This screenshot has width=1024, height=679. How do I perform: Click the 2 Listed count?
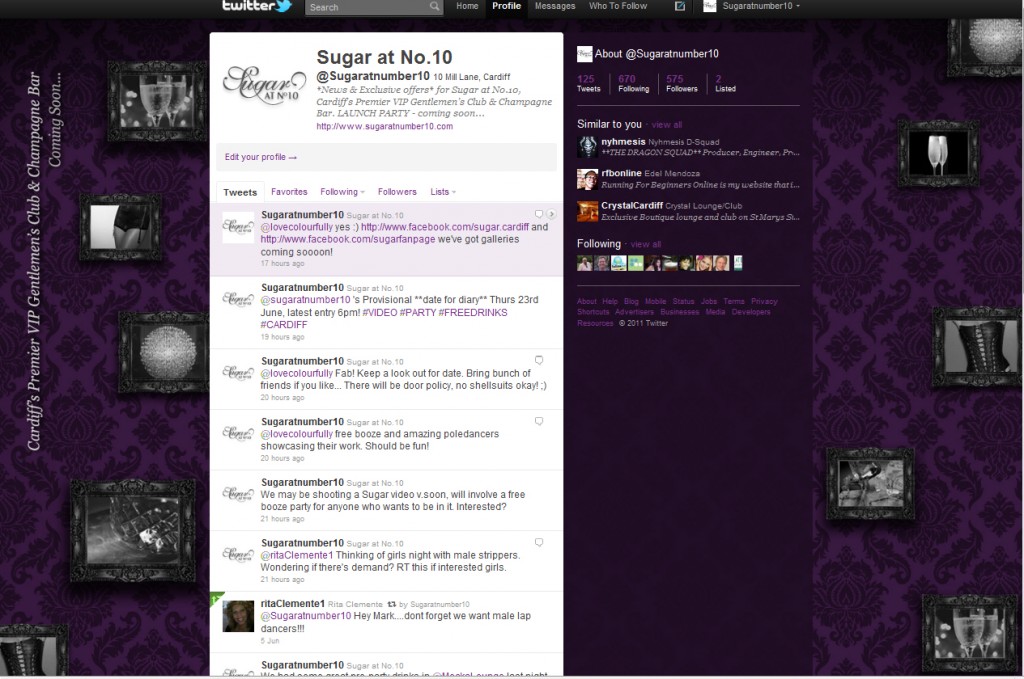pos(725,83)
